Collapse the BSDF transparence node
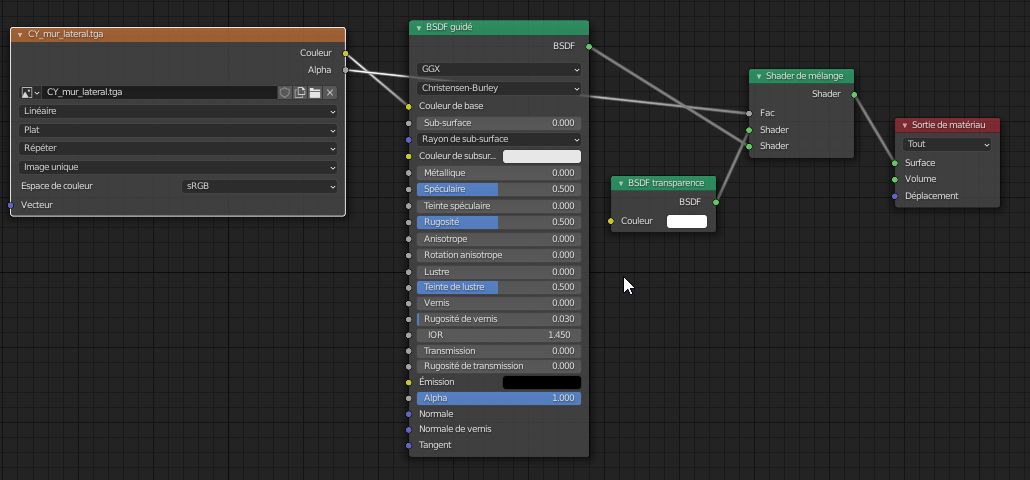The height and width of the screenshot is (480, 1030). (621, 183)
